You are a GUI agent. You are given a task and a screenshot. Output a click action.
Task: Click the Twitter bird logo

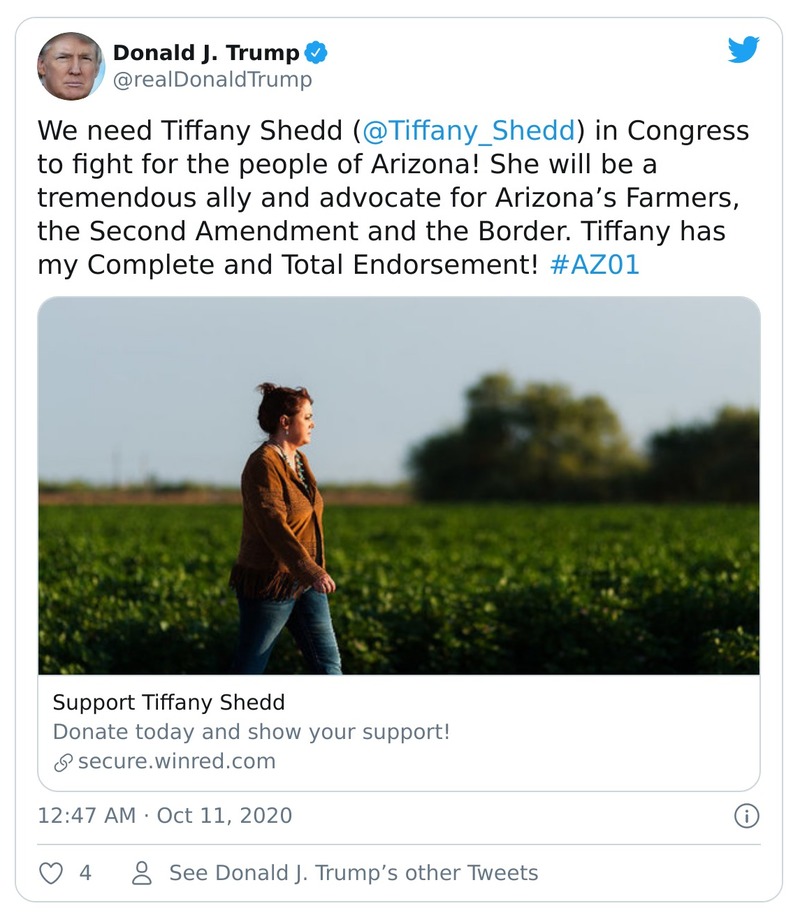[x=743, y=50]
